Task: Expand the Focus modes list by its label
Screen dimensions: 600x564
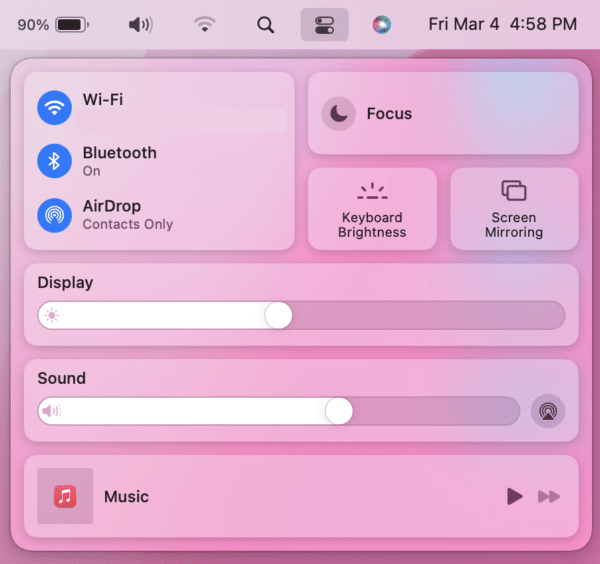Action: coord(389,114)
